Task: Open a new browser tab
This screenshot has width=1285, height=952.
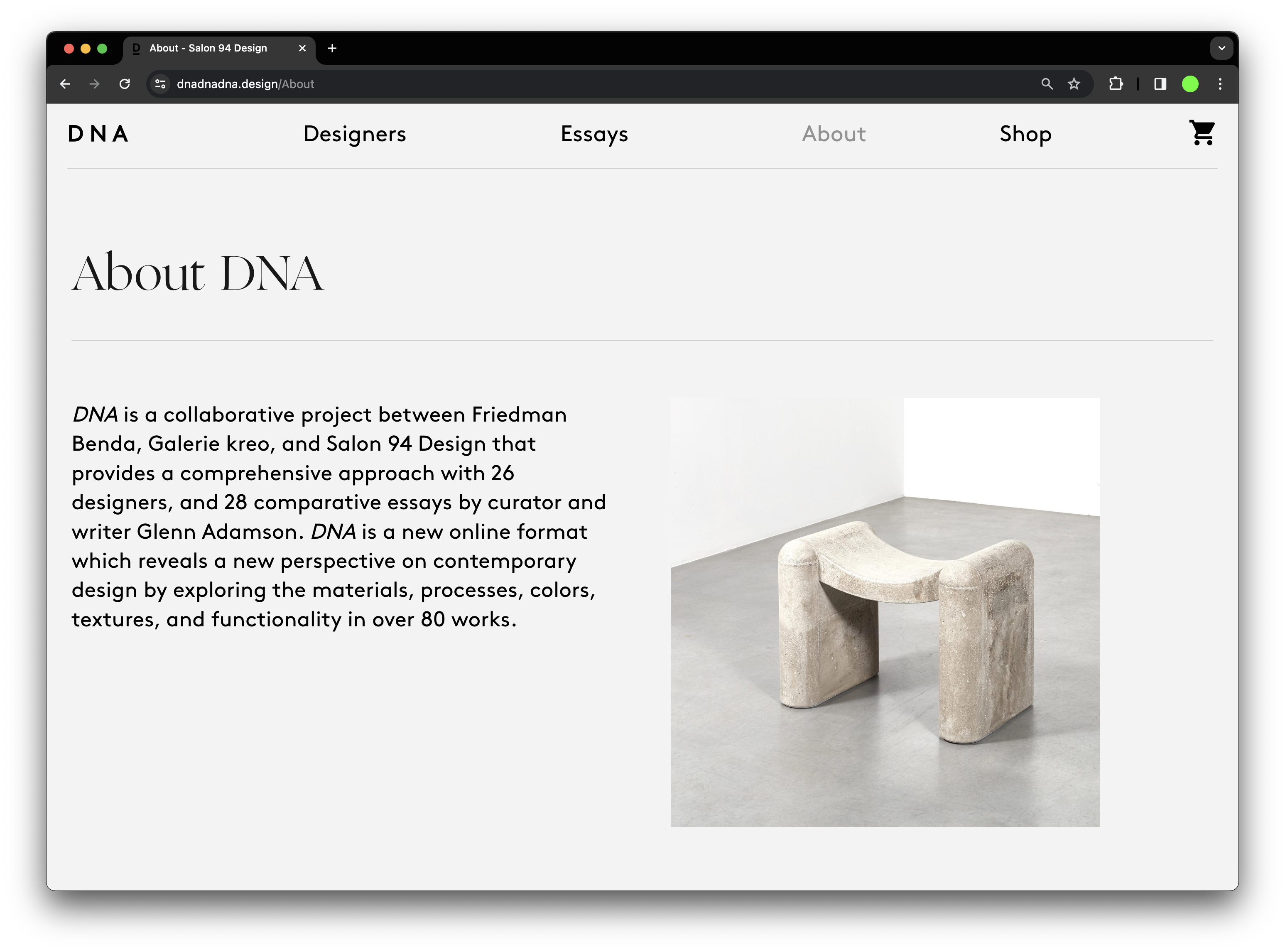Action: (332, 49)
